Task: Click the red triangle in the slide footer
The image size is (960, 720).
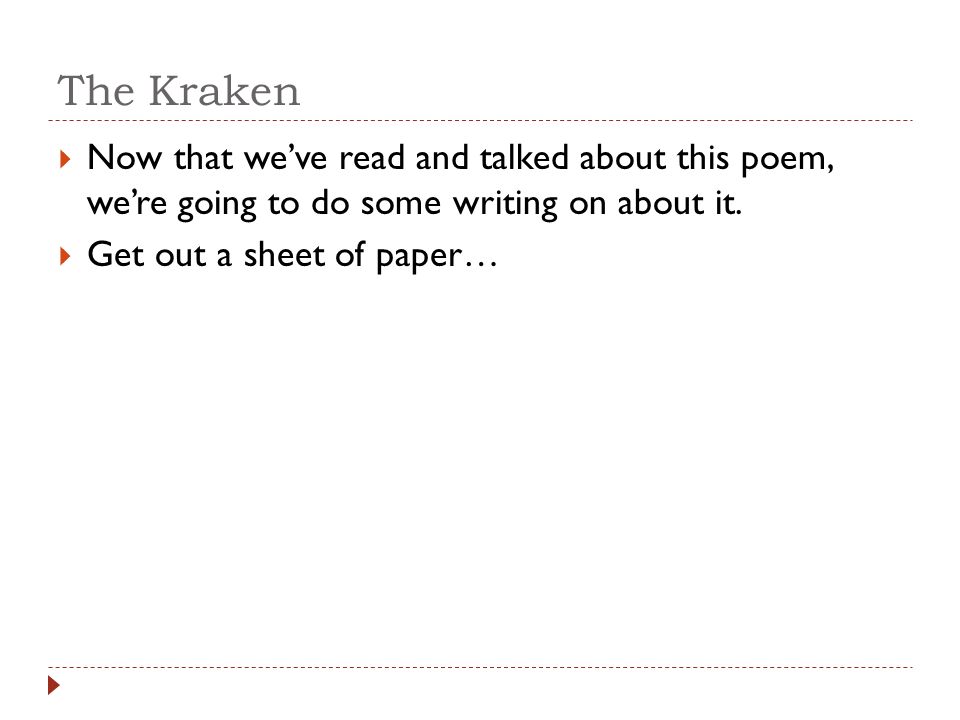Action: tap(54, 685)
